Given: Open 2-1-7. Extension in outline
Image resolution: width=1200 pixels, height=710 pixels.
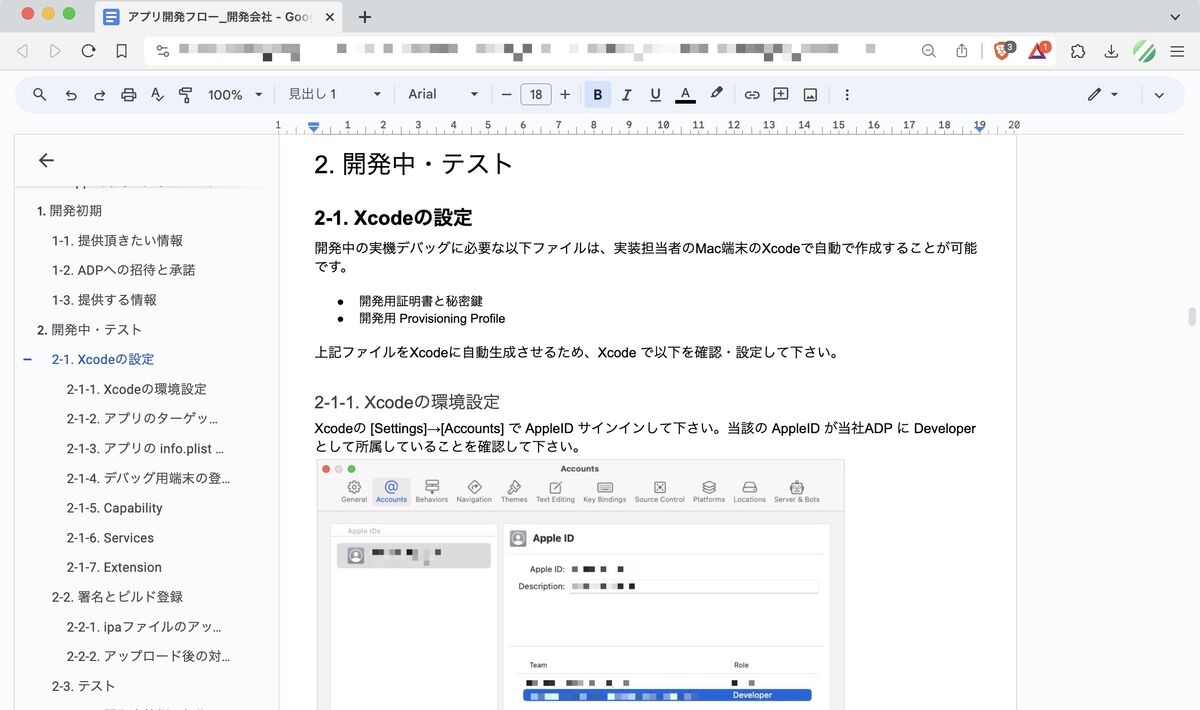Looking at the screenshot, I should (x=114, y=567).
